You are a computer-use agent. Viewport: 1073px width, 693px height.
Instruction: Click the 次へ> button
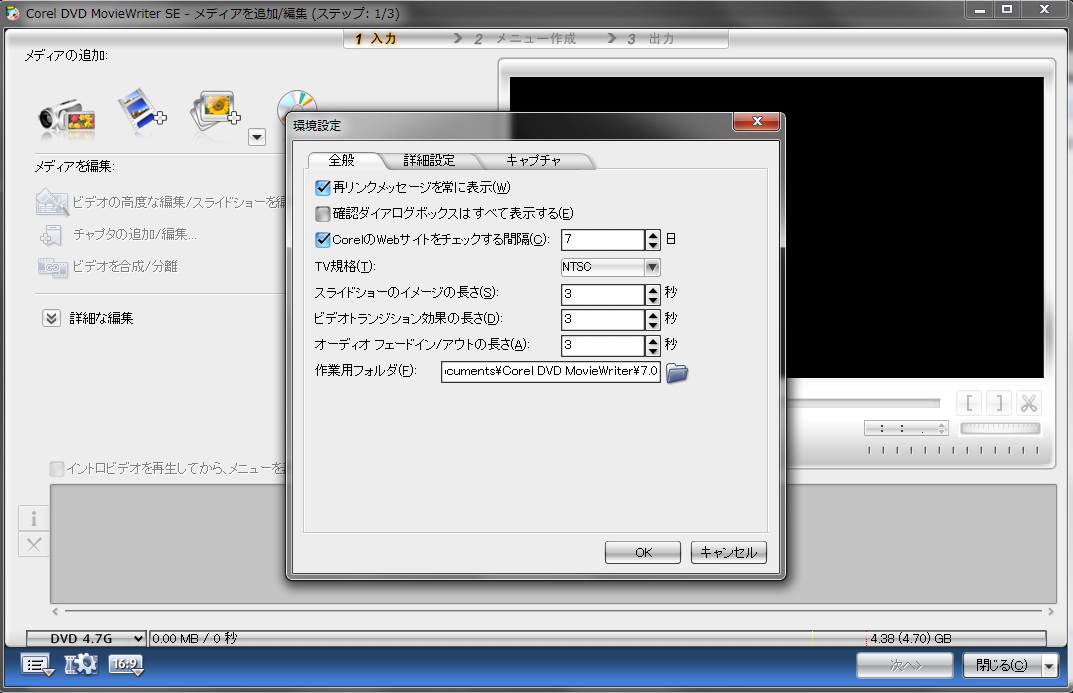905,665
